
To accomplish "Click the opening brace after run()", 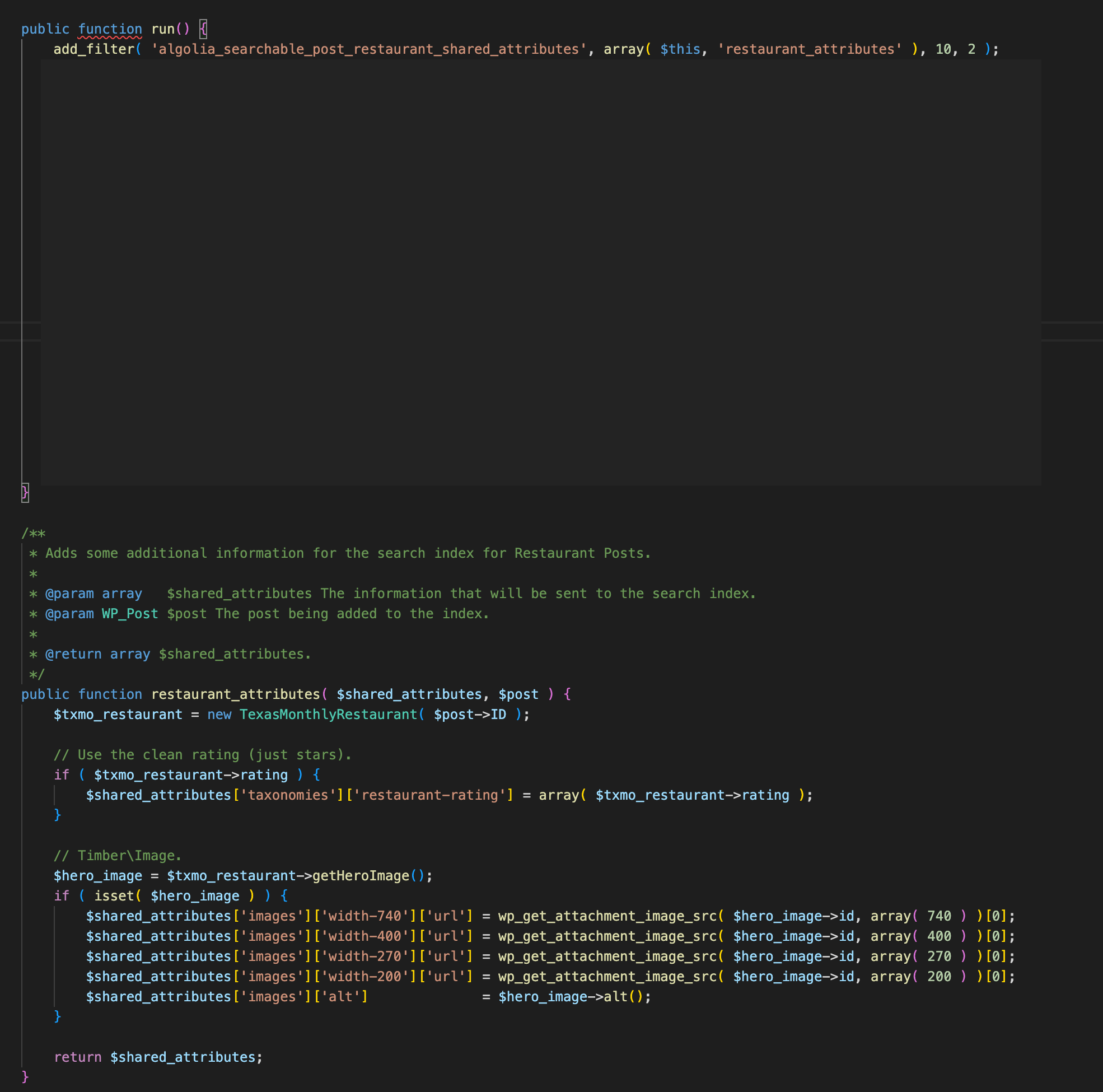I will [x=203, y=29].
